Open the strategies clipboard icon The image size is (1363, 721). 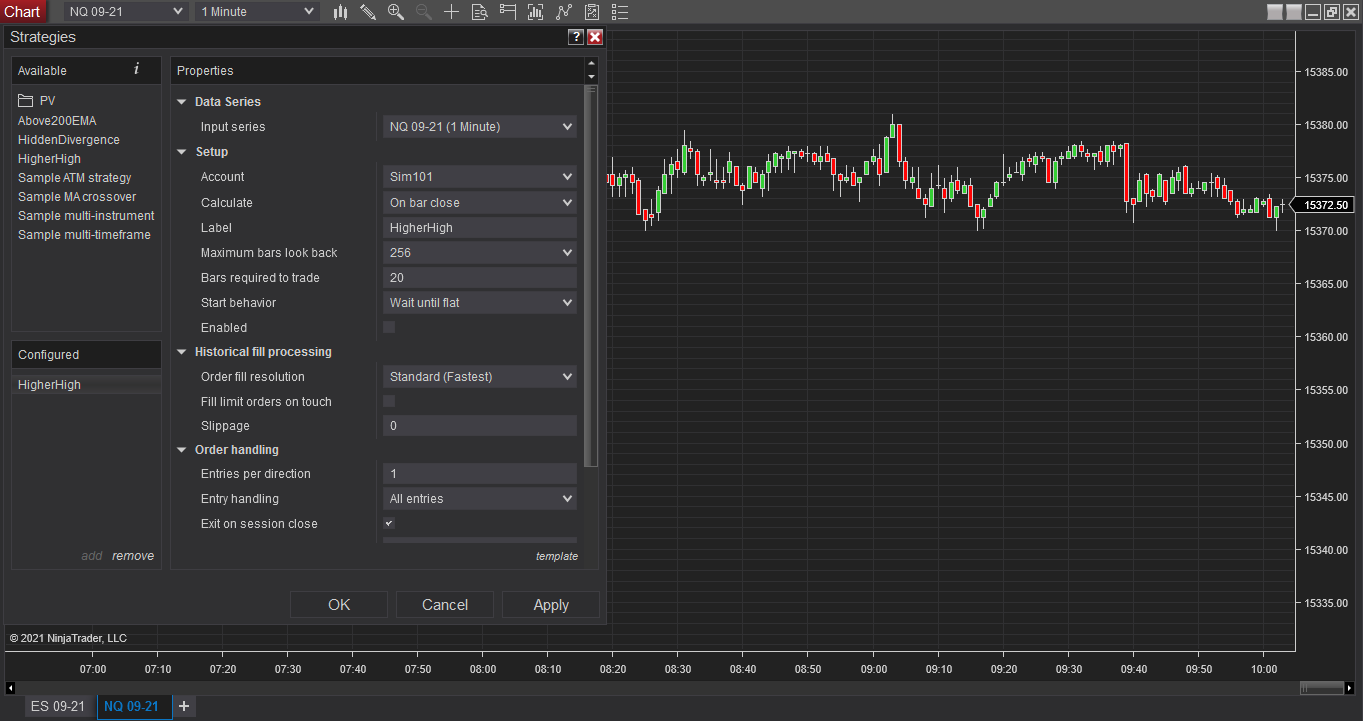pyautogui.click(x=592, y=12)
